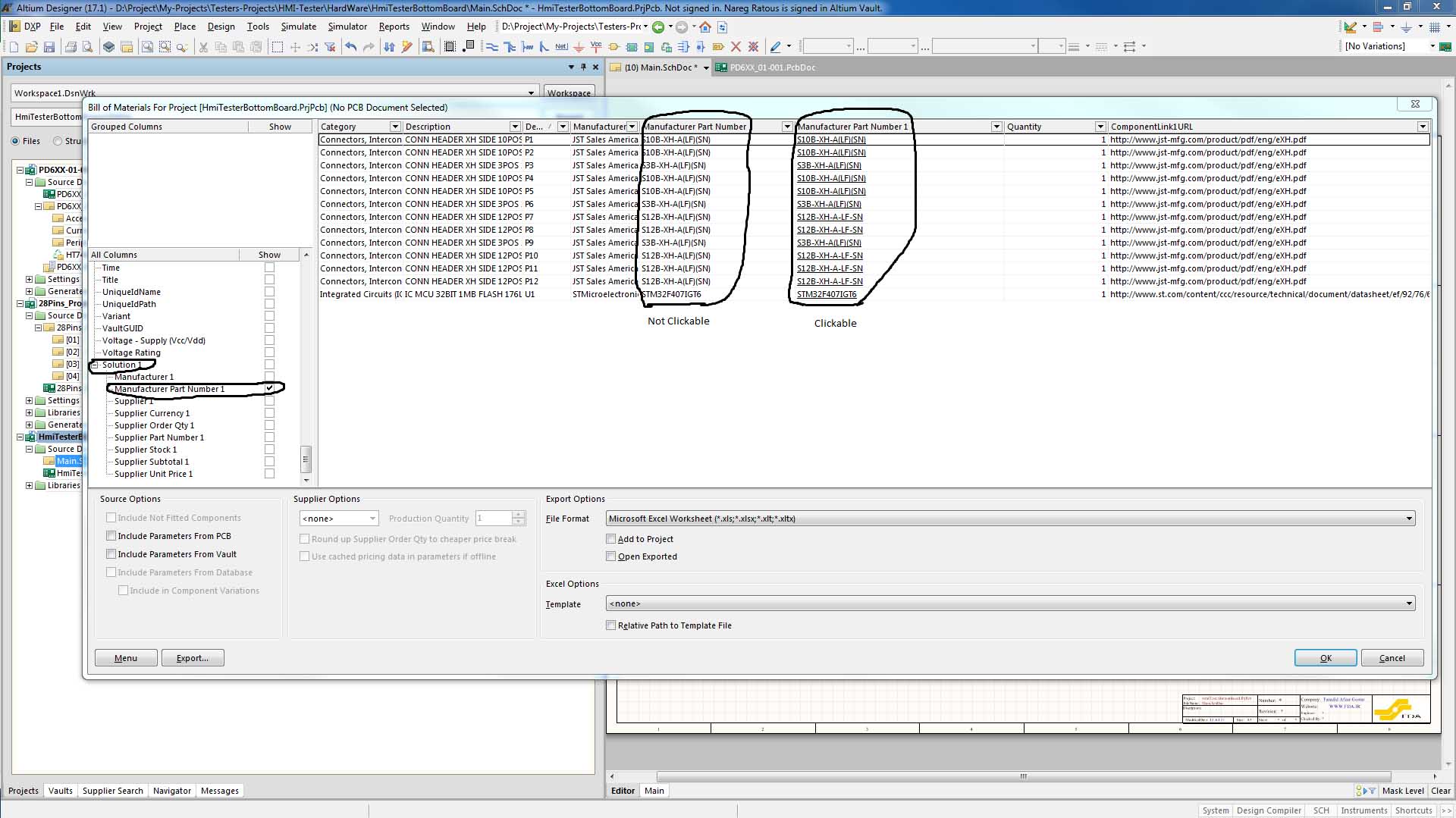Screen dimensions: 1456x818
Task: Click the STM32F407IGT6 part number link
Action: click(827, 294)
